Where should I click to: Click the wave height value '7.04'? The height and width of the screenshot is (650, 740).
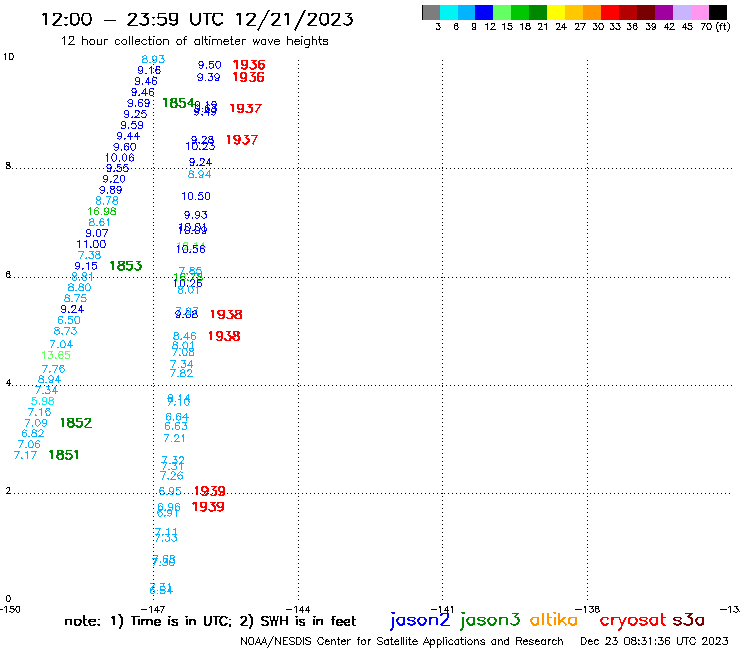61,344
